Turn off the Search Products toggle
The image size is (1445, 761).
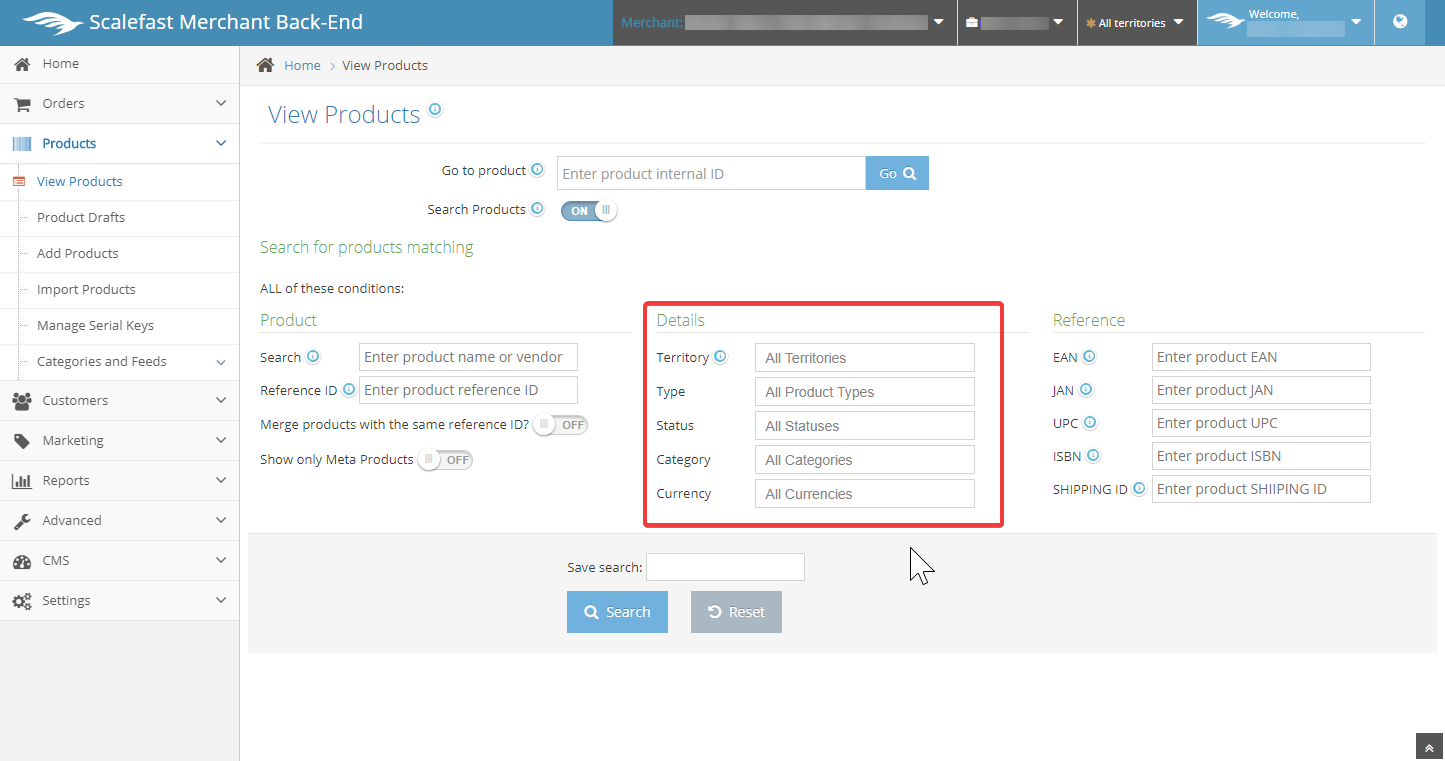click(589, 211)
